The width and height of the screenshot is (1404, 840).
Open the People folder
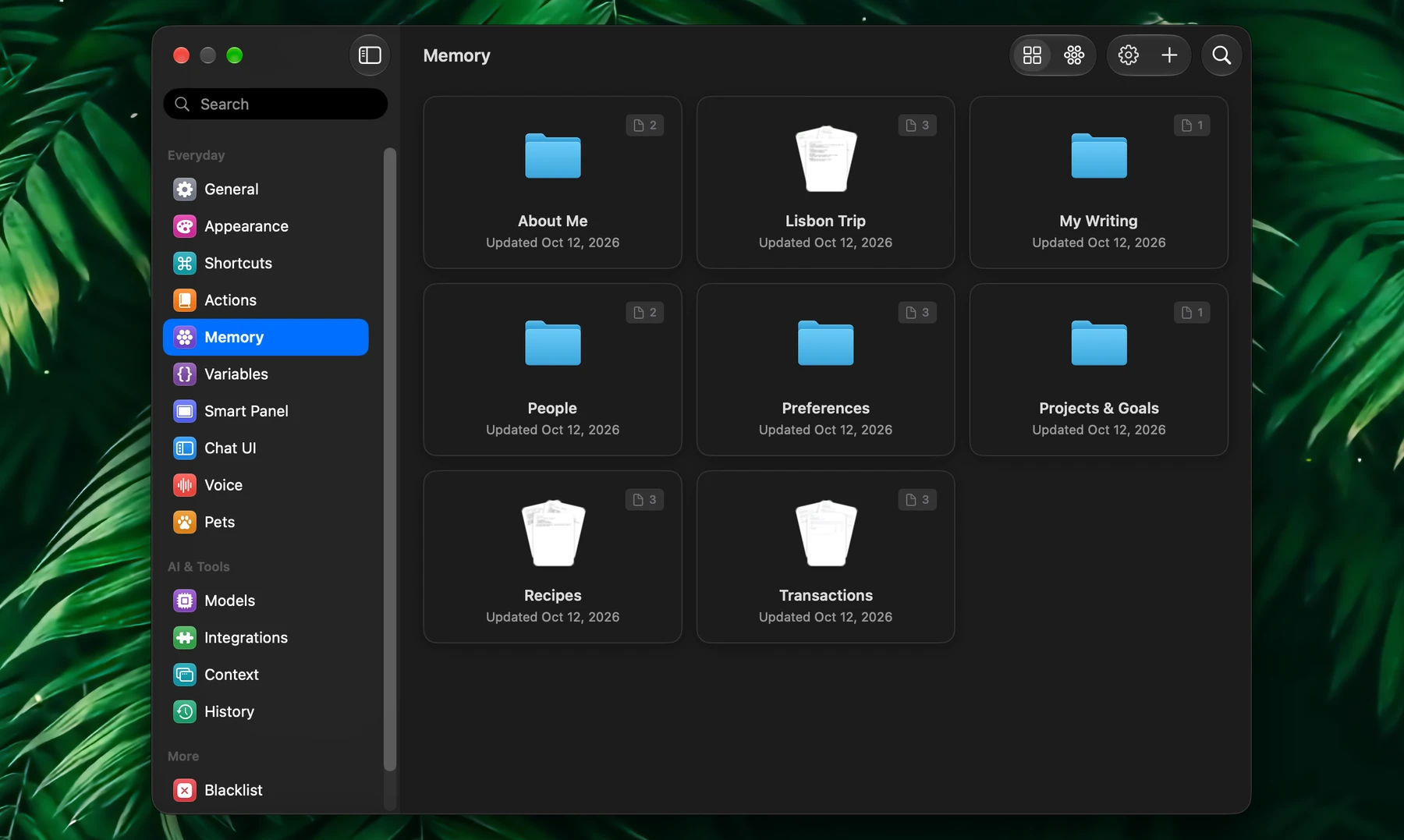552,370
